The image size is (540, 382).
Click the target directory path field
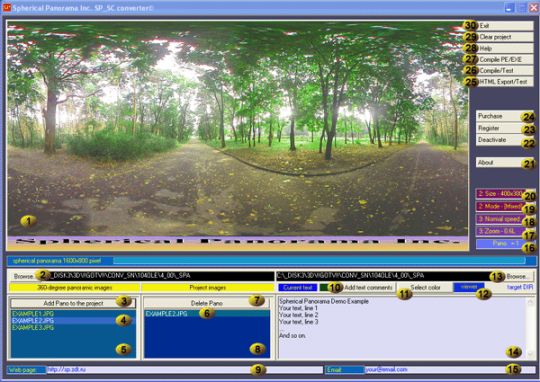pyautogui.click(x=387, y=276)
